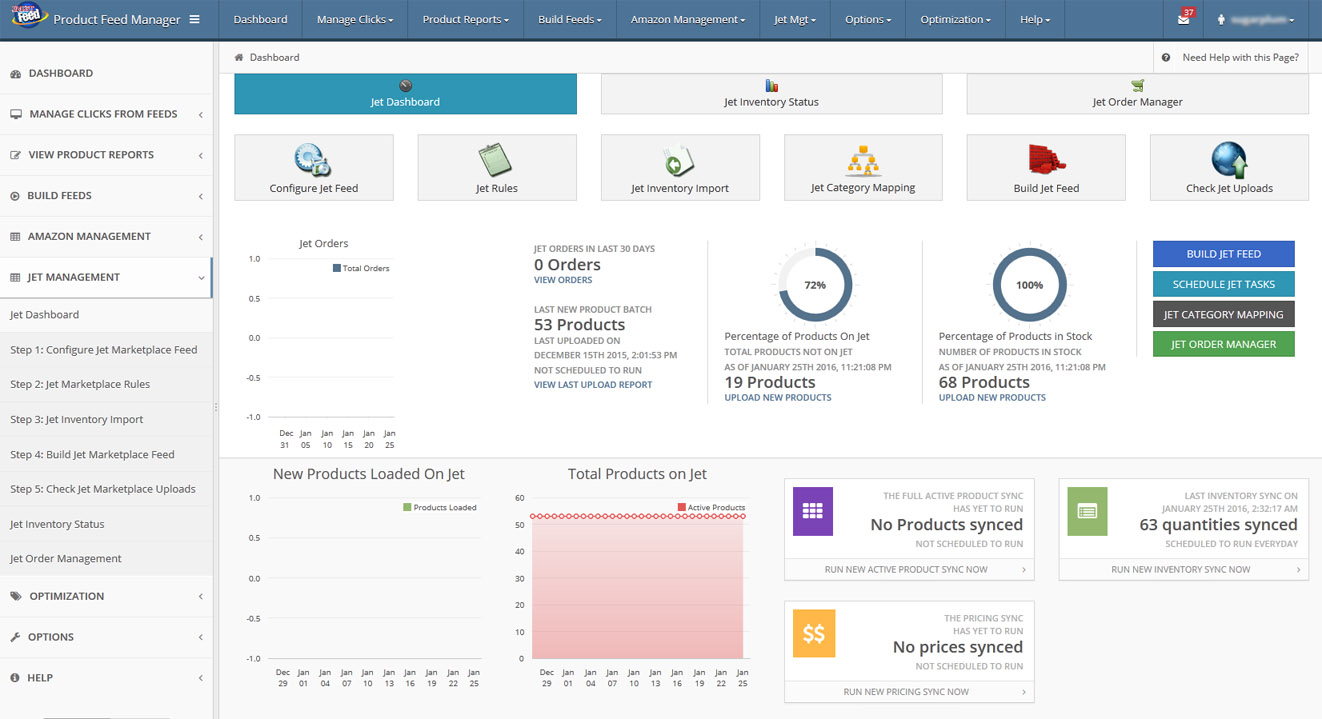Click the dark Jet Category Mapping button

coord(1223,314)
